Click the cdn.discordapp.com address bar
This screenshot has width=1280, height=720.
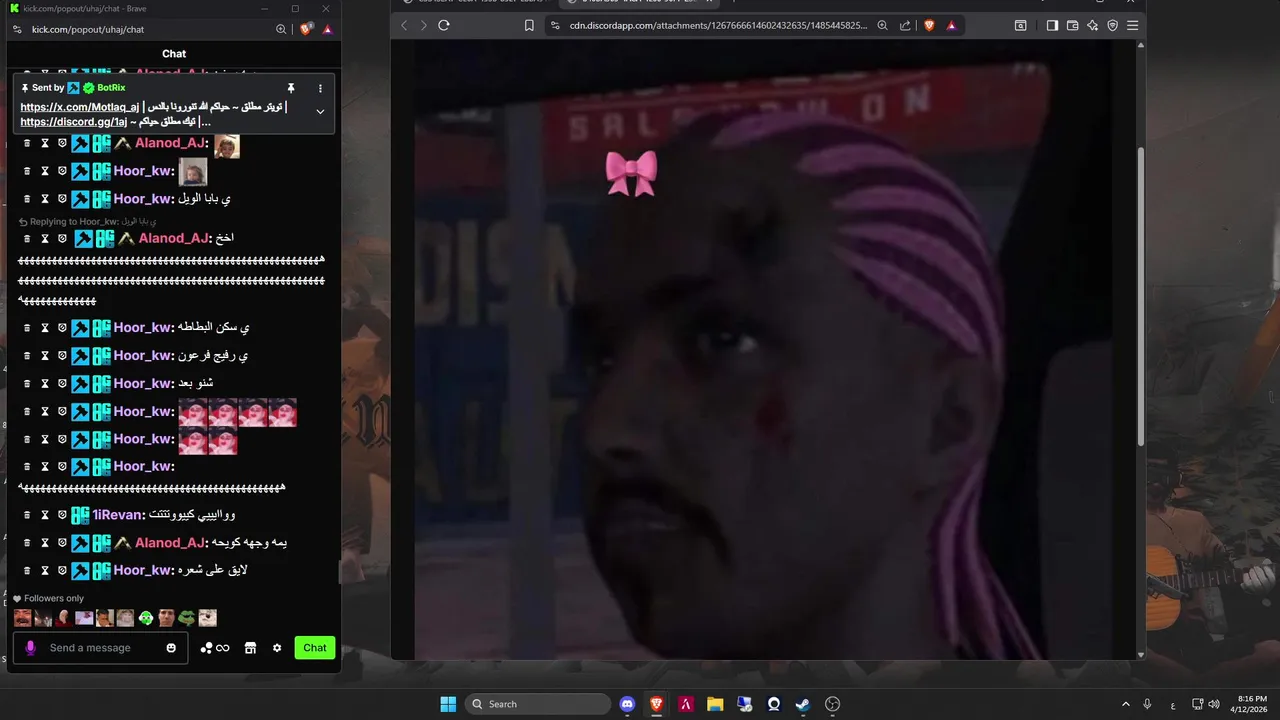[718, 25]
